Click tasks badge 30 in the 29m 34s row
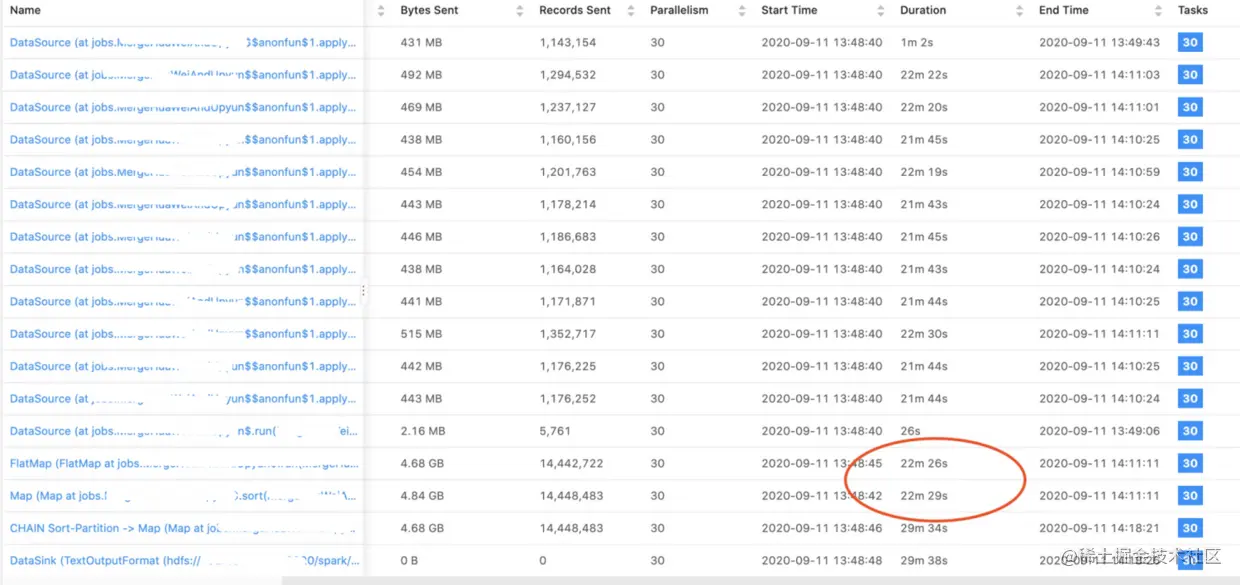This screenshot has width=1240, height=585. [x=1190, y=528]
